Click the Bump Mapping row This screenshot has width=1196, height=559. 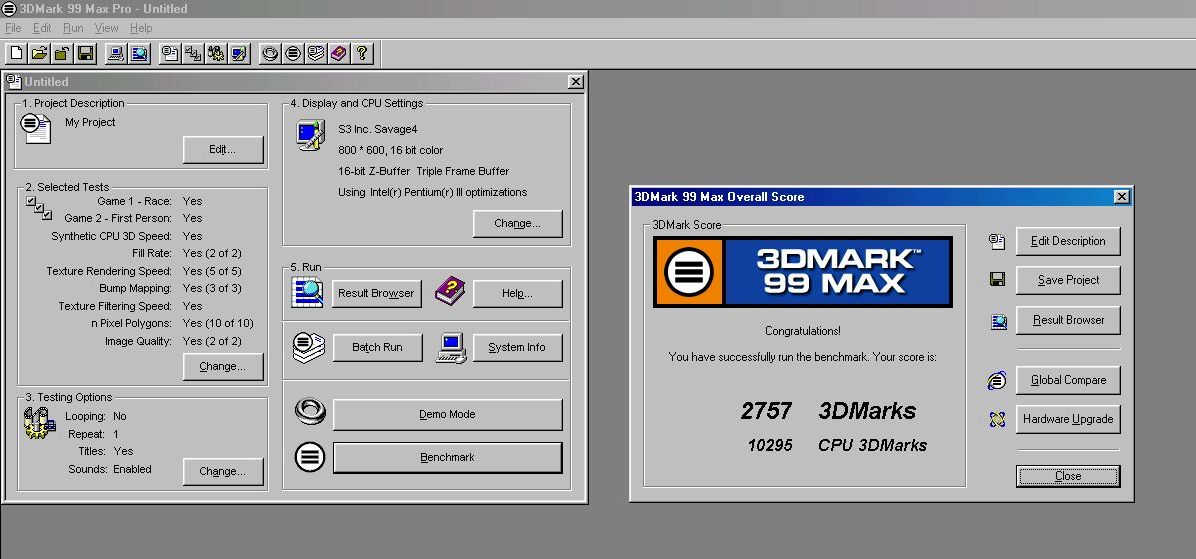tap(170, 288)
